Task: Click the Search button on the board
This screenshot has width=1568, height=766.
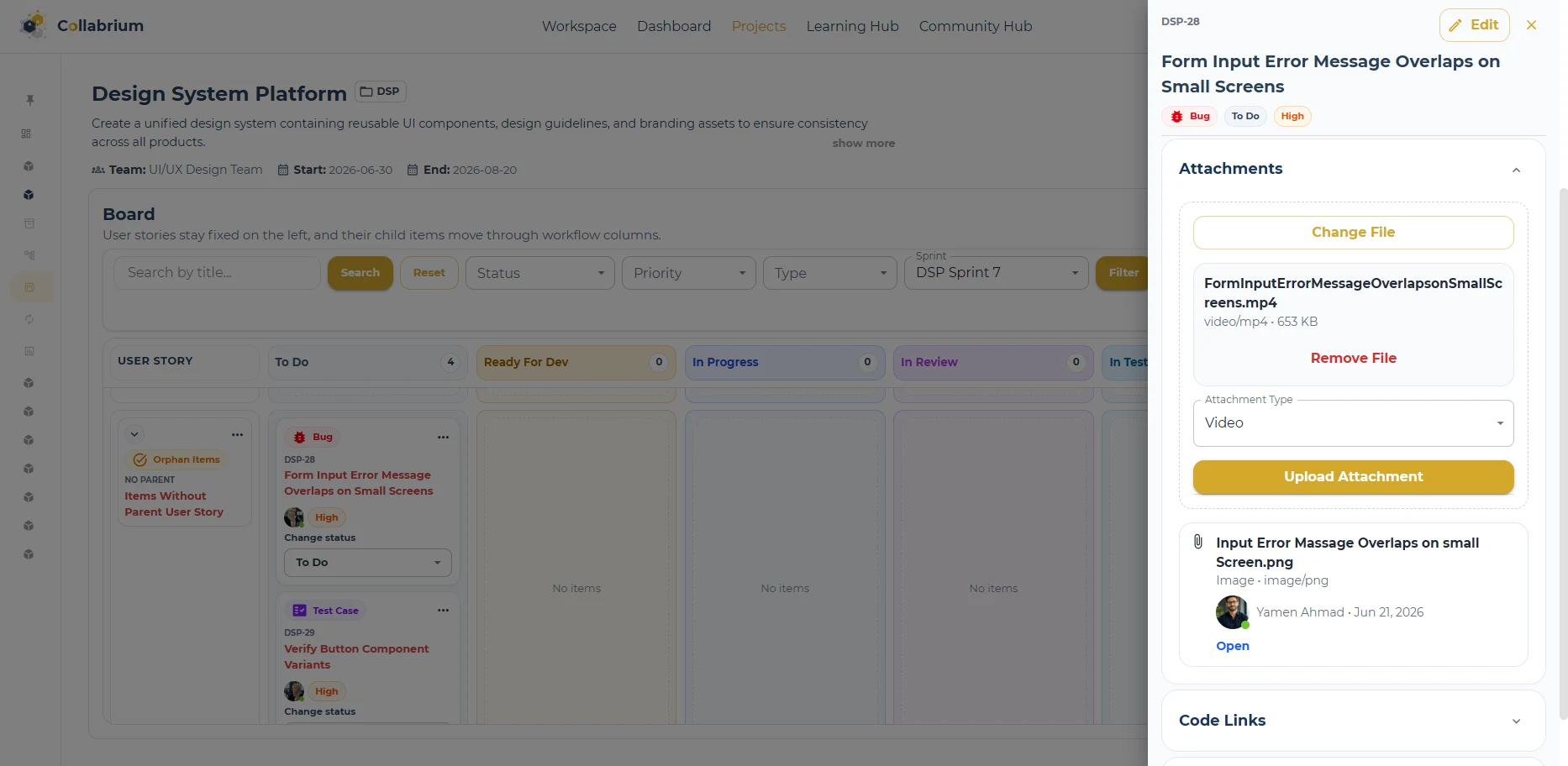Action: click(x=360, y=273)
